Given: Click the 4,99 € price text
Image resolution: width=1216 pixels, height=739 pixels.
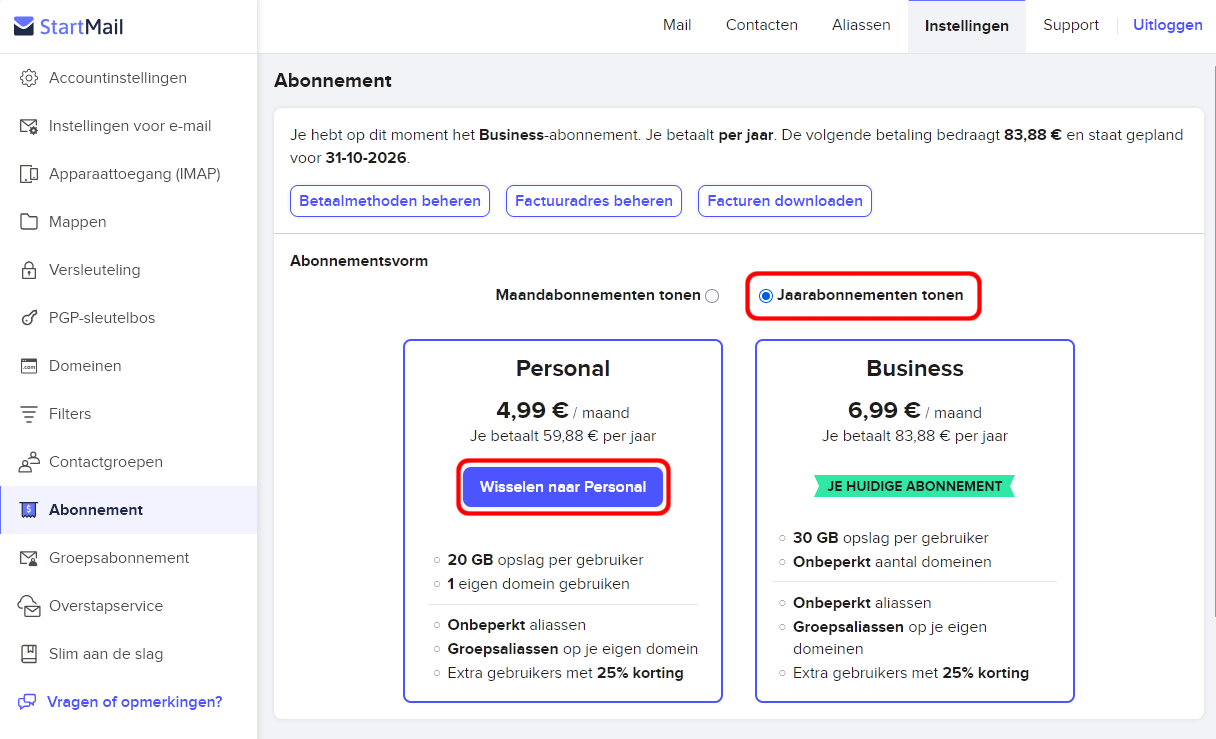Looking at the screenshot, I should [532, 411].
